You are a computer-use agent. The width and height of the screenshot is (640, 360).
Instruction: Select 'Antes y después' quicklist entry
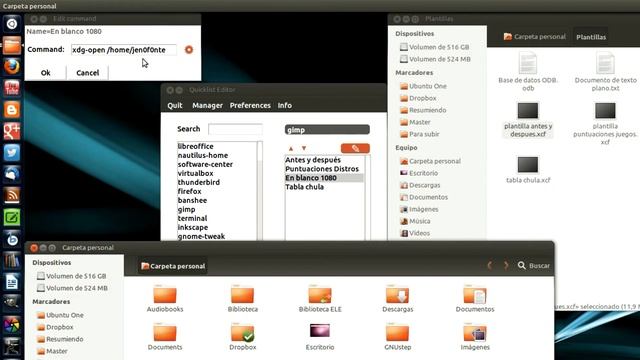(x=313, y=160)
